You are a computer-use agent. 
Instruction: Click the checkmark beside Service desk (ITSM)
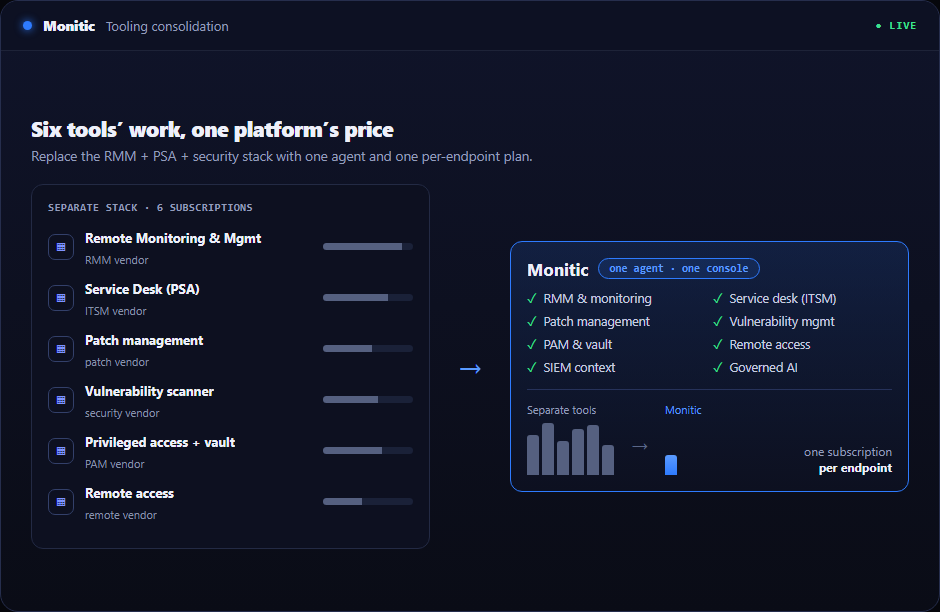[x=718, y=299]
